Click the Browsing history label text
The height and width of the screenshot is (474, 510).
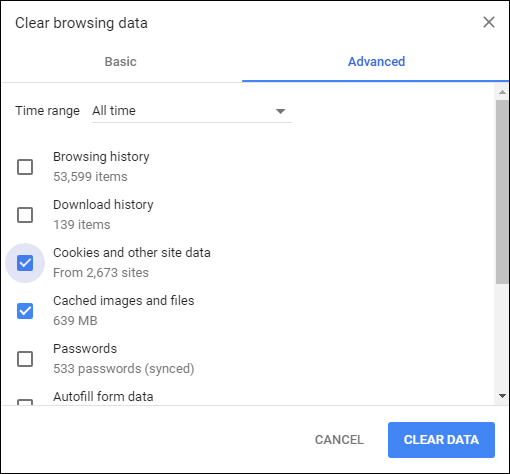[x=101, y=157]
